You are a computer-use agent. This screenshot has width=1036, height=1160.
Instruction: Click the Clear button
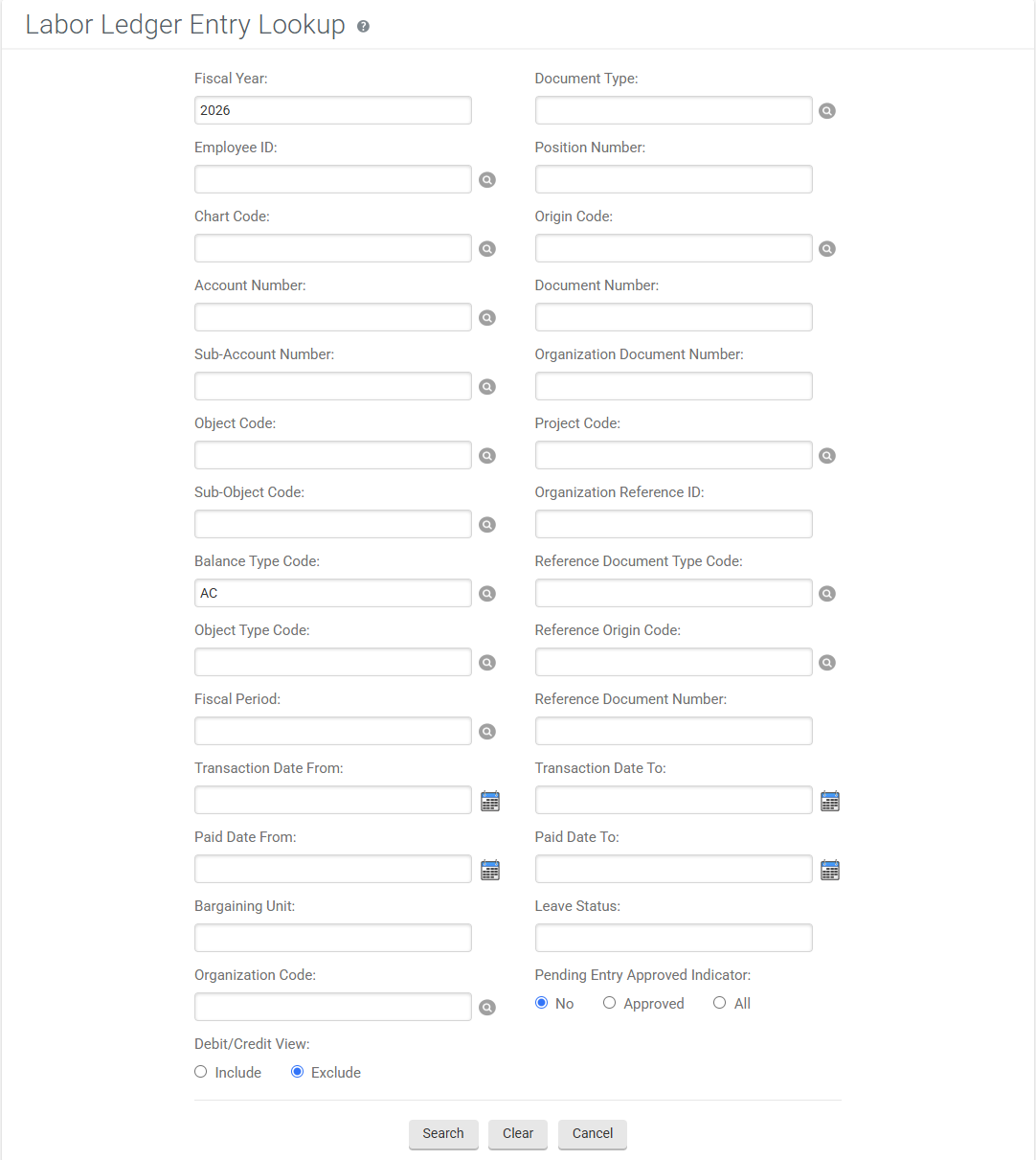(518, 1133)
